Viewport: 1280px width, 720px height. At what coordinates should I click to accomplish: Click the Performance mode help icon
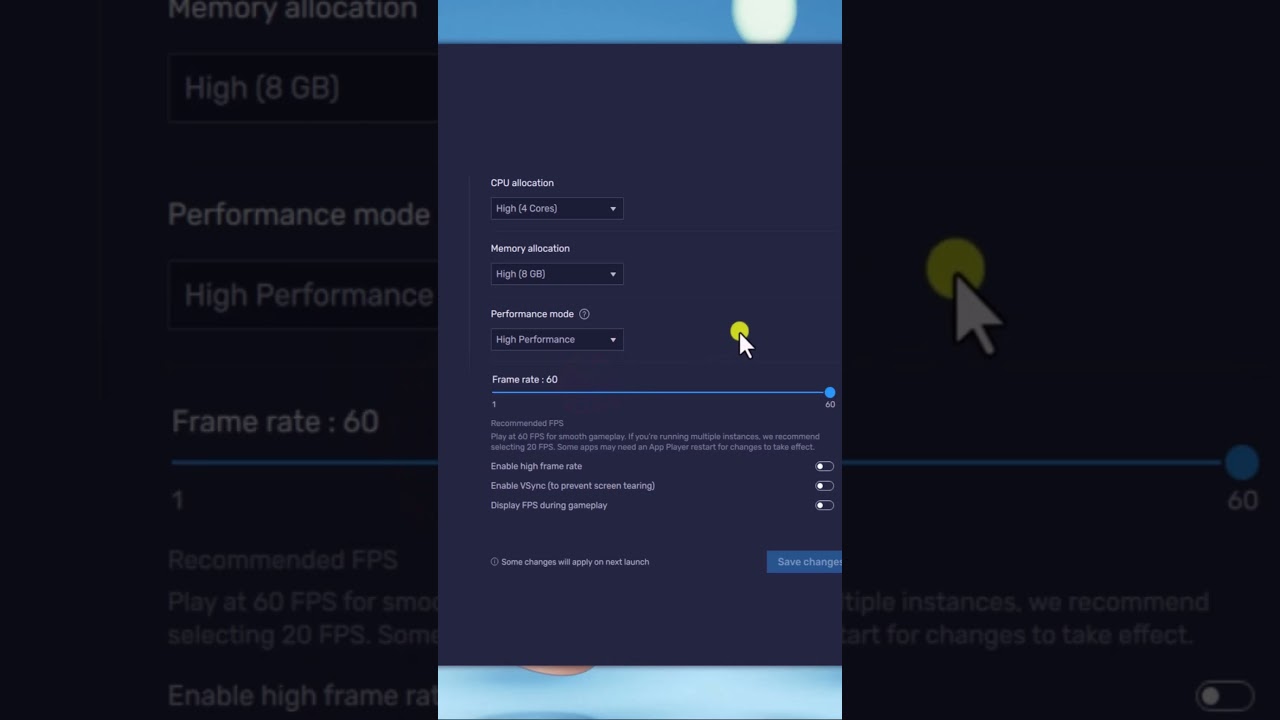click(x=584, y=314)
